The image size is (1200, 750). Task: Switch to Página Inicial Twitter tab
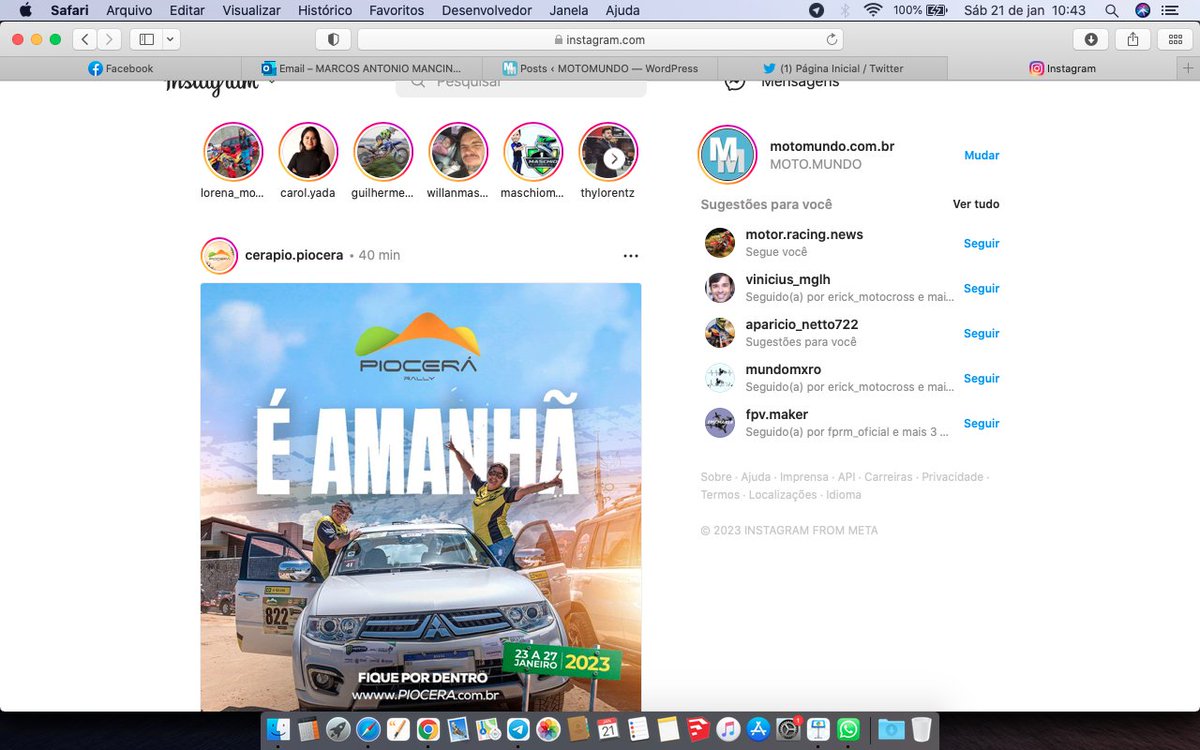(x=832, y=68)
